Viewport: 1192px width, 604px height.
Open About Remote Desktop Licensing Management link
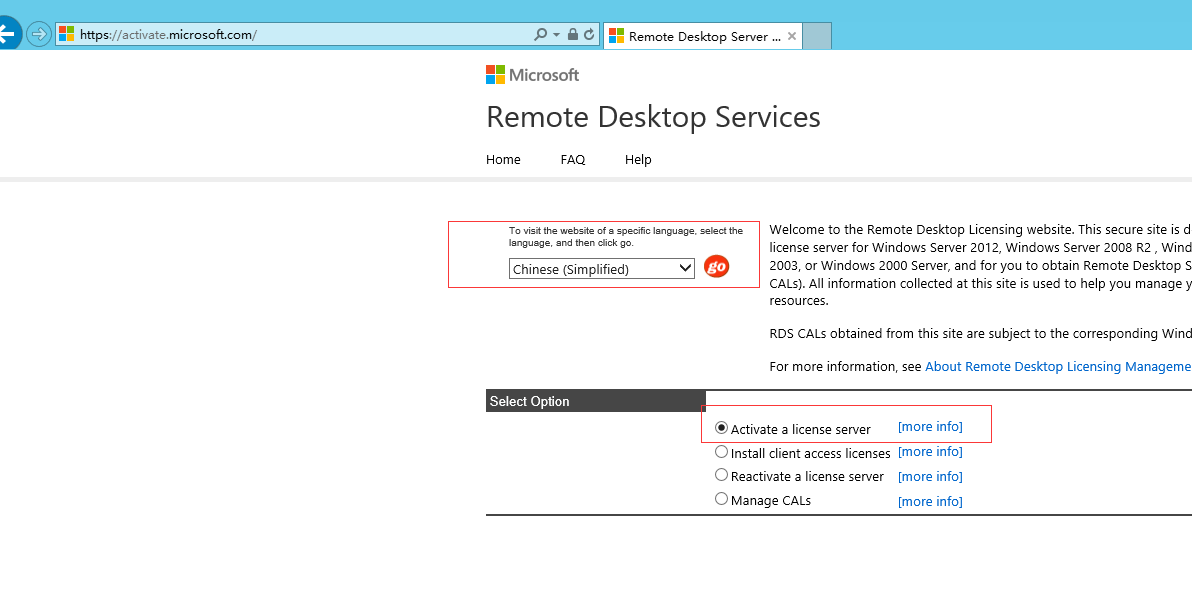1057,367
